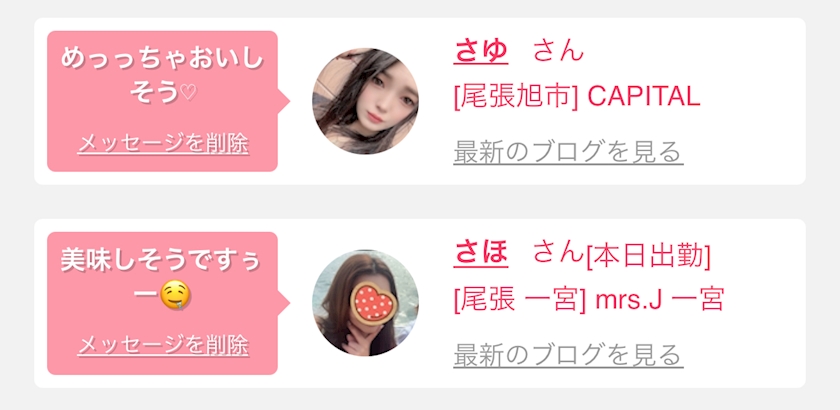The height and width of the screenshot is (410, 840).
Task: Click the めっっちゃおいしそう message text
Action: pos(162,76)
